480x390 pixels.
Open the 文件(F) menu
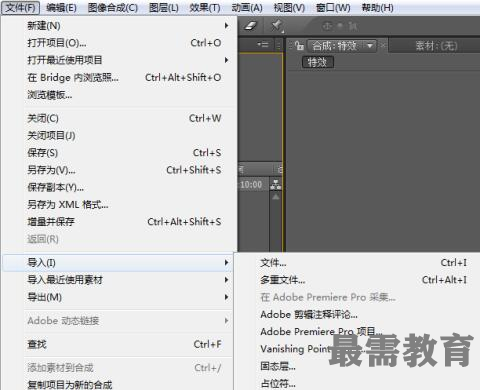[21, 7]
